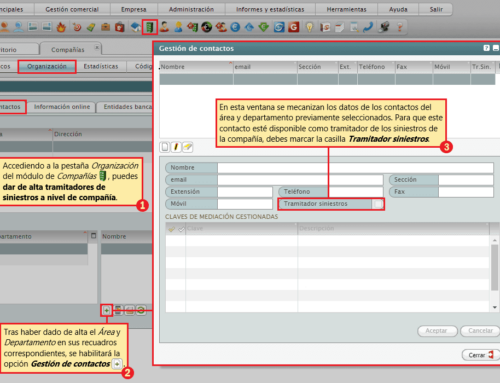Open Informes y estadísticas menu

(270, 9)
